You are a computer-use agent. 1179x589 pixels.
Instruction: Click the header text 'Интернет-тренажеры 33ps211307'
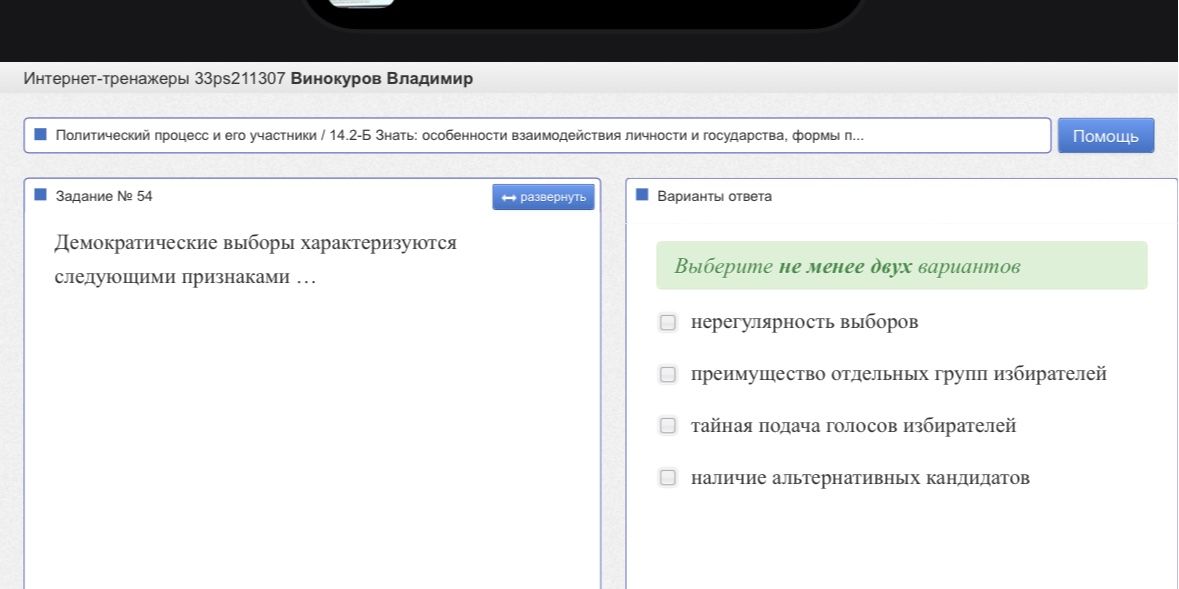coord(154,78)
